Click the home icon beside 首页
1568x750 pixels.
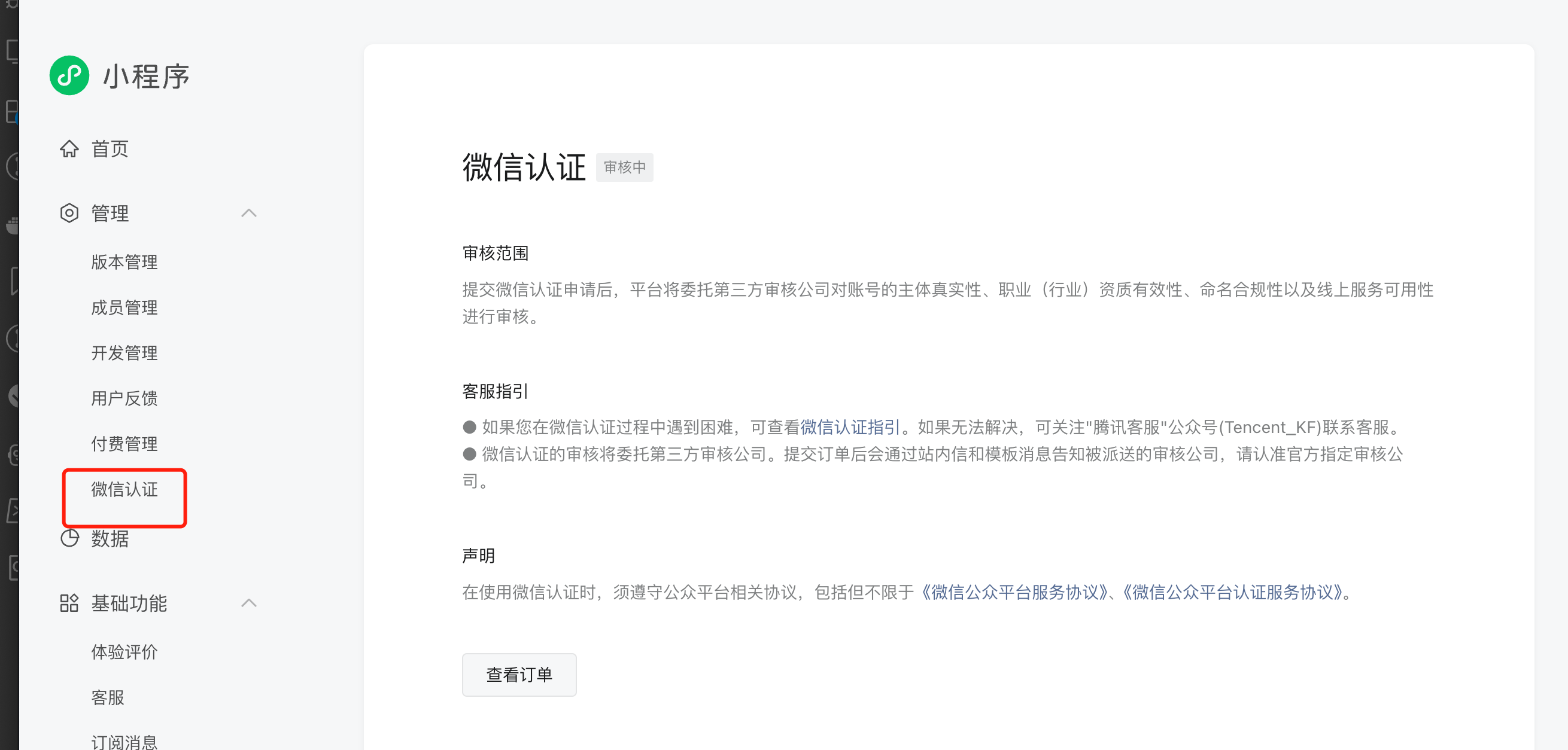(69, 148)
